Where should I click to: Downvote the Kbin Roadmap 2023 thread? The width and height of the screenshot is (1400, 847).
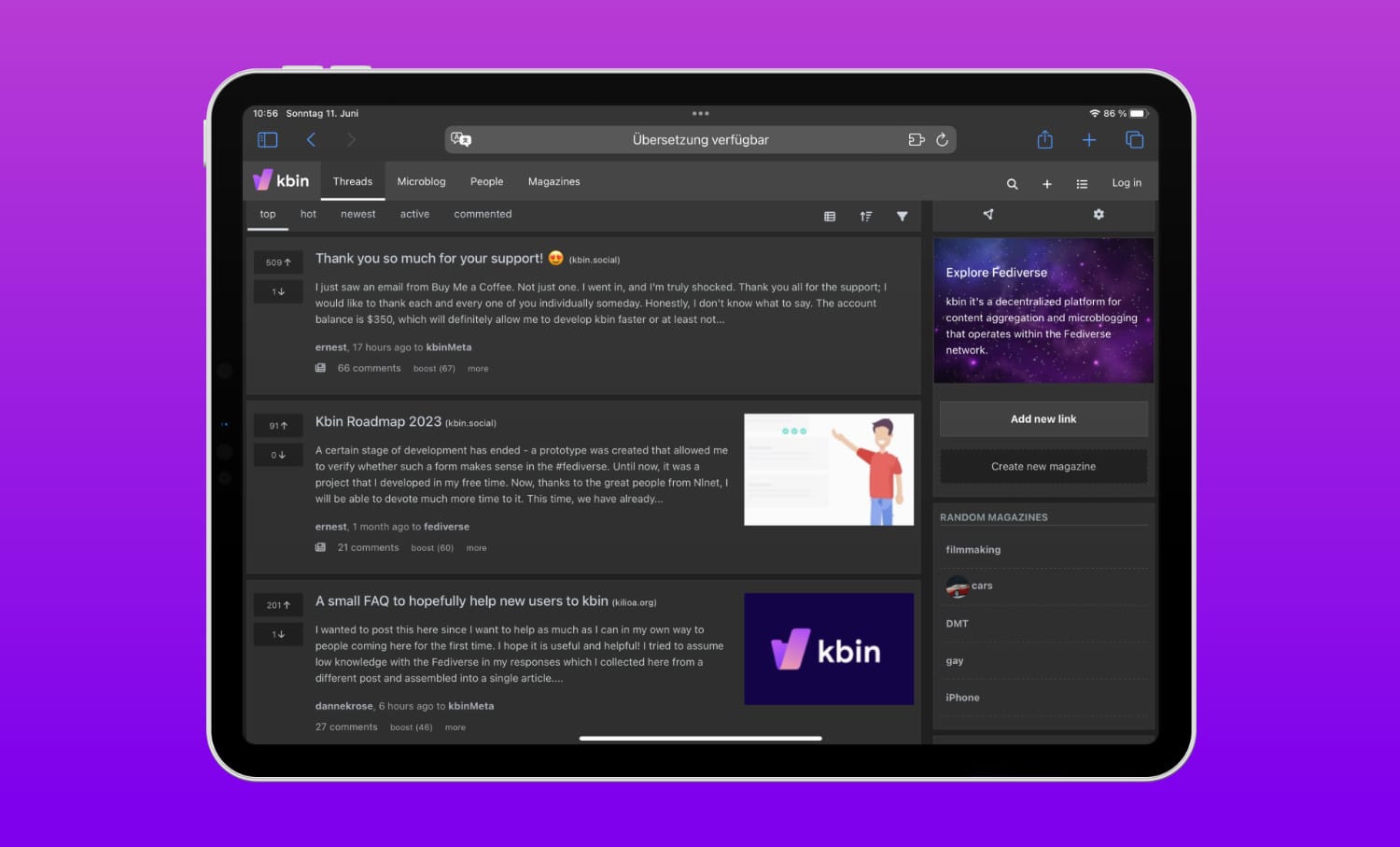(x=278, y=455)
